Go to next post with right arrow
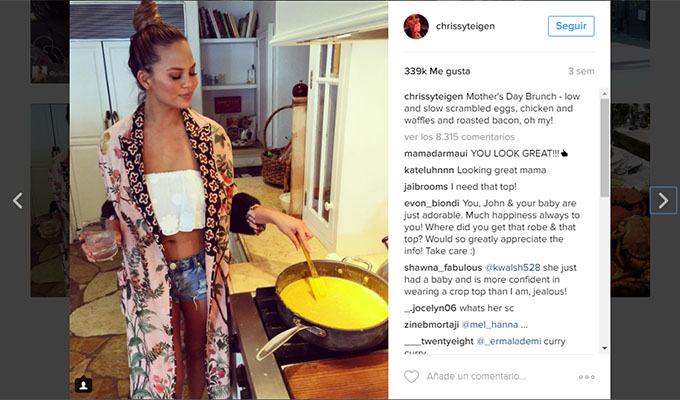The height and width of the screenshot is (400, 680). [x=663, y=200]
